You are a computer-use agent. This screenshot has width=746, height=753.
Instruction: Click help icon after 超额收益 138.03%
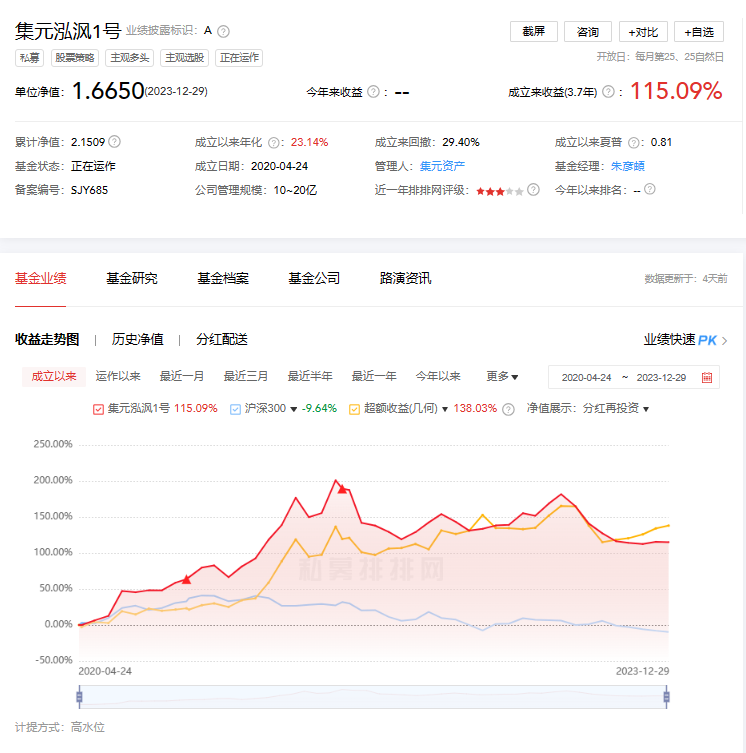(508, 409)
